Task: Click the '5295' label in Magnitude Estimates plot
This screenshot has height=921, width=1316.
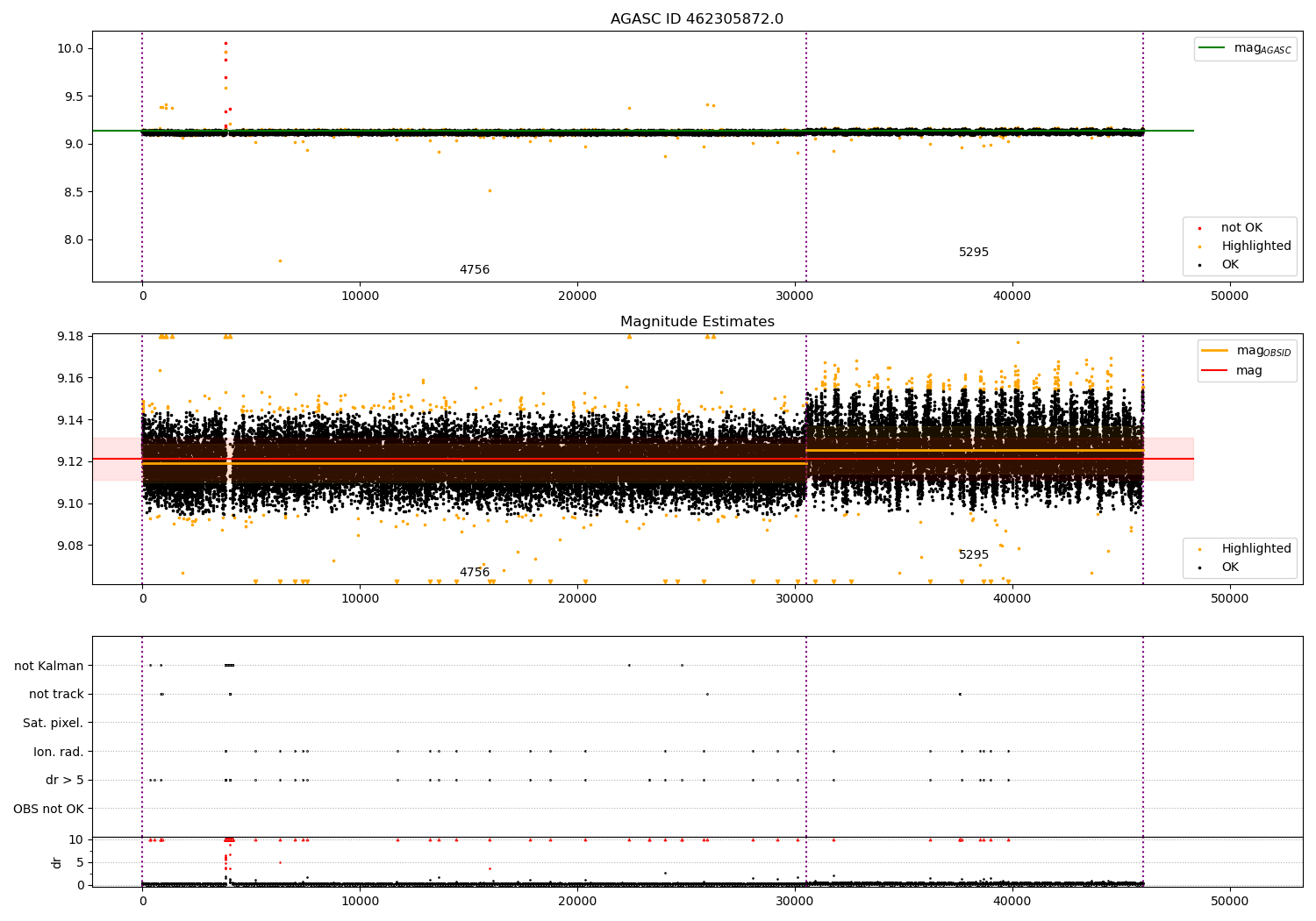Action: (x=974, y=555)
